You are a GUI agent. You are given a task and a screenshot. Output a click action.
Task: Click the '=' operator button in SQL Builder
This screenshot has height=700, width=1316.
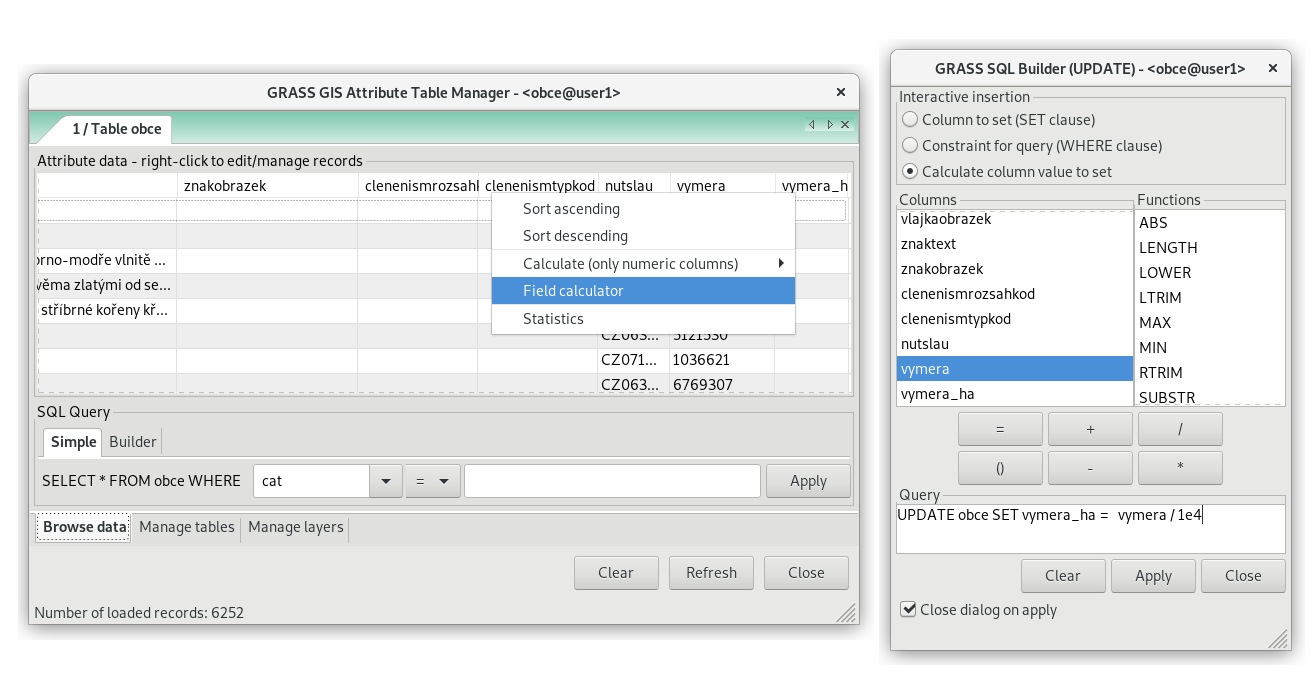(x=1000, y=429)
